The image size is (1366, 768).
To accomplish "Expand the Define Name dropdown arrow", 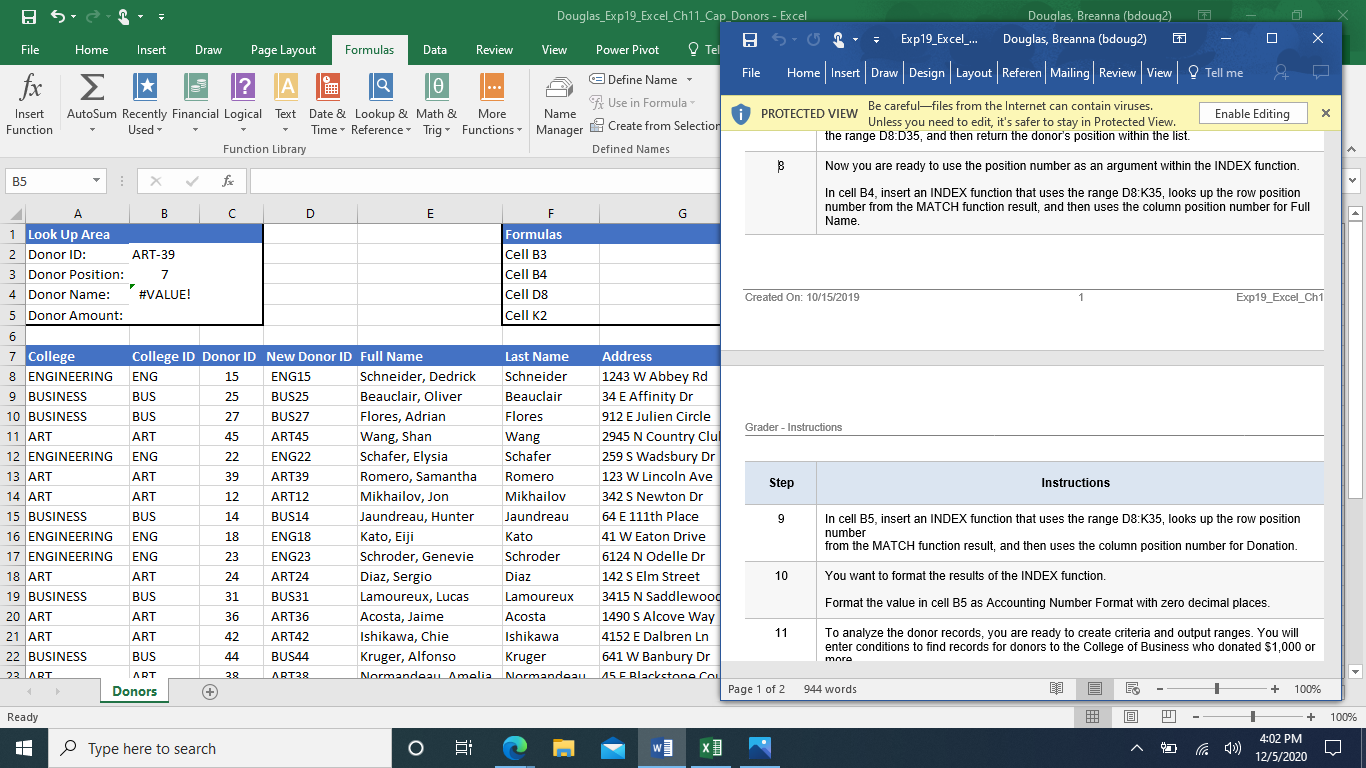I will [689, 80].
